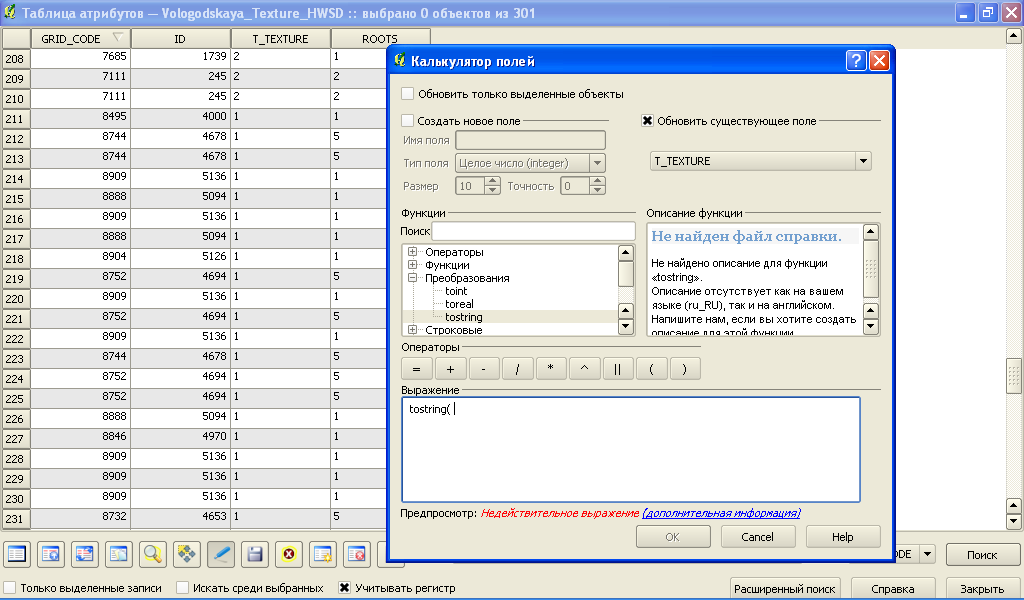1024x600 pixels.
Task: Save edits using the floppy disk icon
Action: [x=255, y=553]
